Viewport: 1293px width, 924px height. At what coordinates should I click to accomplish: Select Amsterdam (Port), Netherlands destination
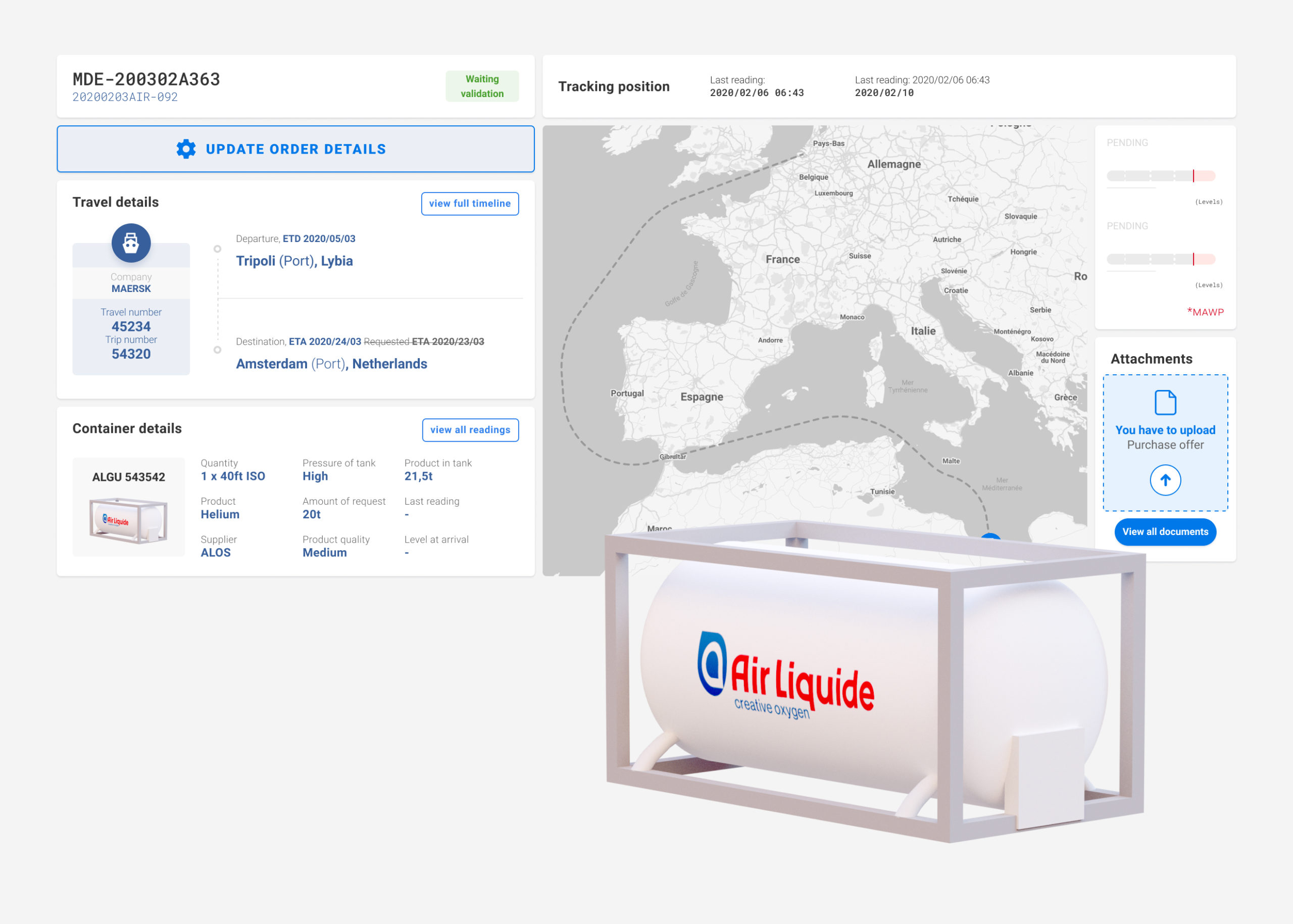(332, 364)
